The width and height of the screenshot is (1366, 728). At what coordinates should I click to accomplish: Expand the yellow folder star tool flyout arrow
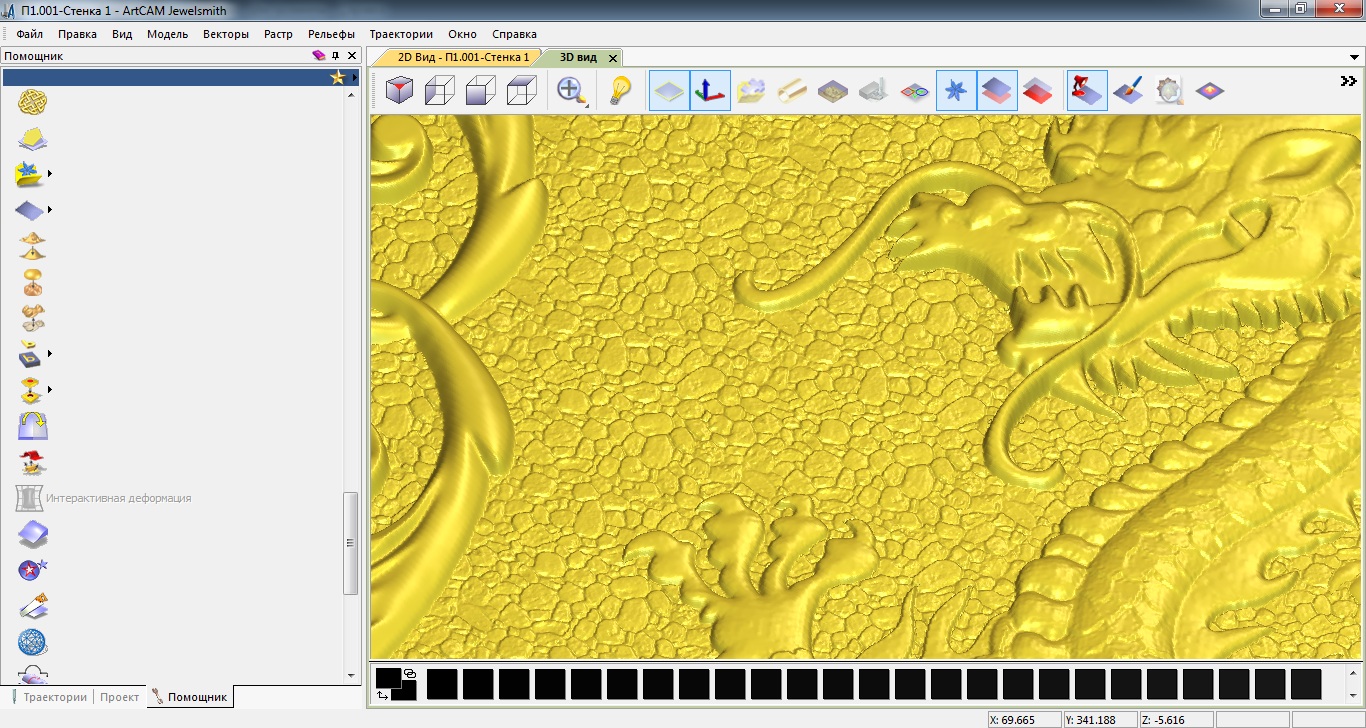[x=49, y=174]
